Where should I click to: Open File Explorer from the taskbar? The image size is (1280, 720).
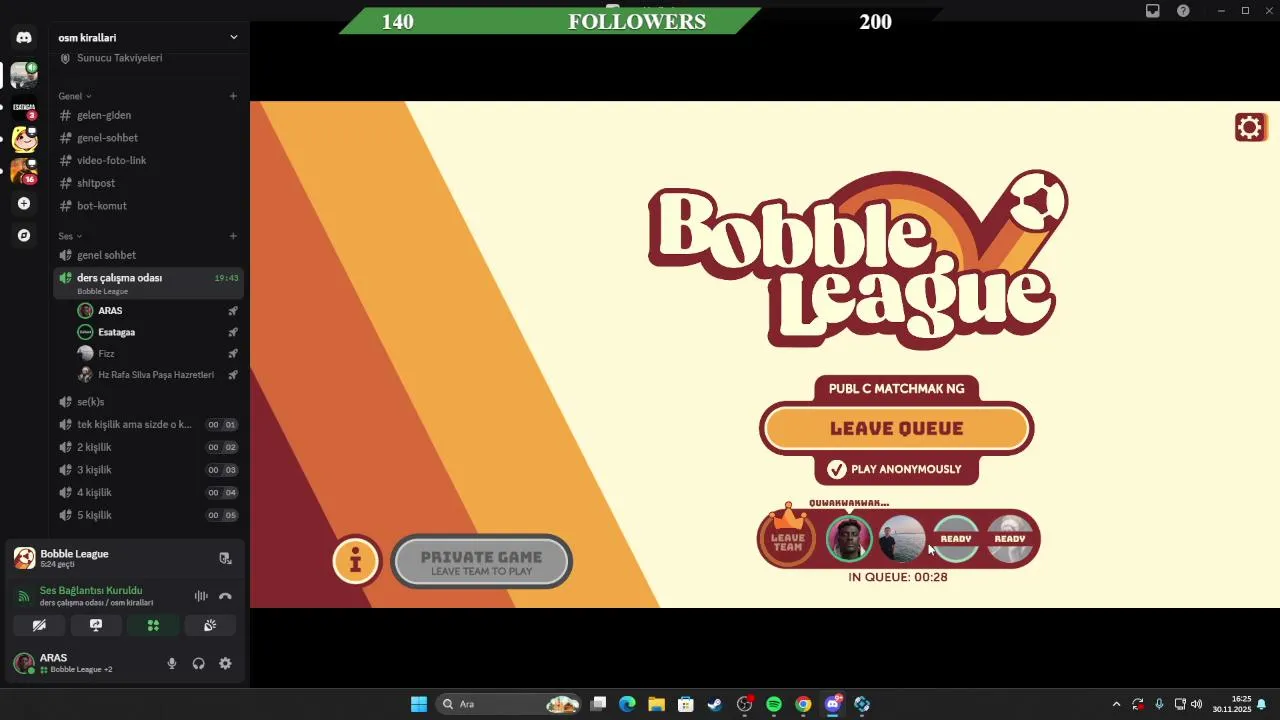pos(656,704)
